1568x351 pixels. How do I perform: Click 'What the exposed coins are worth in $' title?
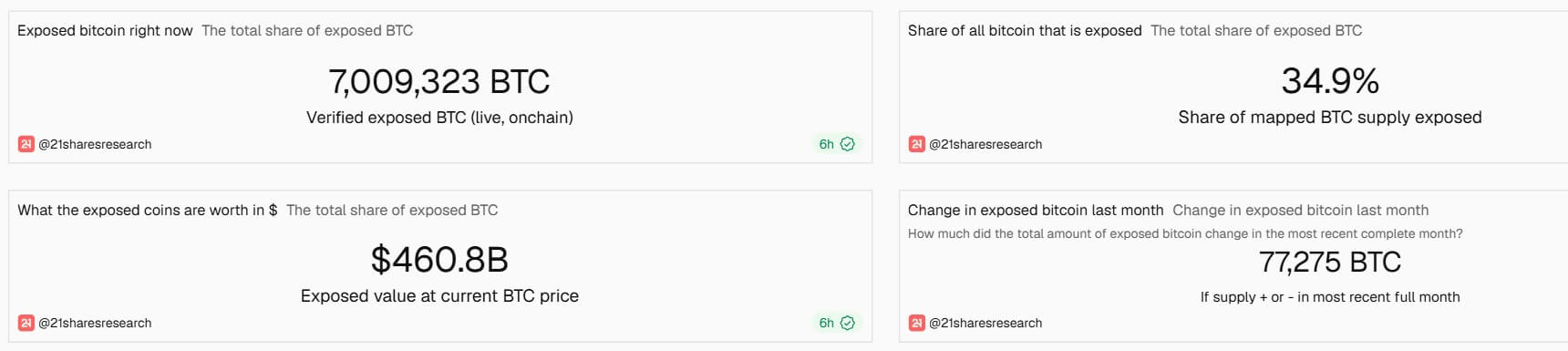[148, 210]
